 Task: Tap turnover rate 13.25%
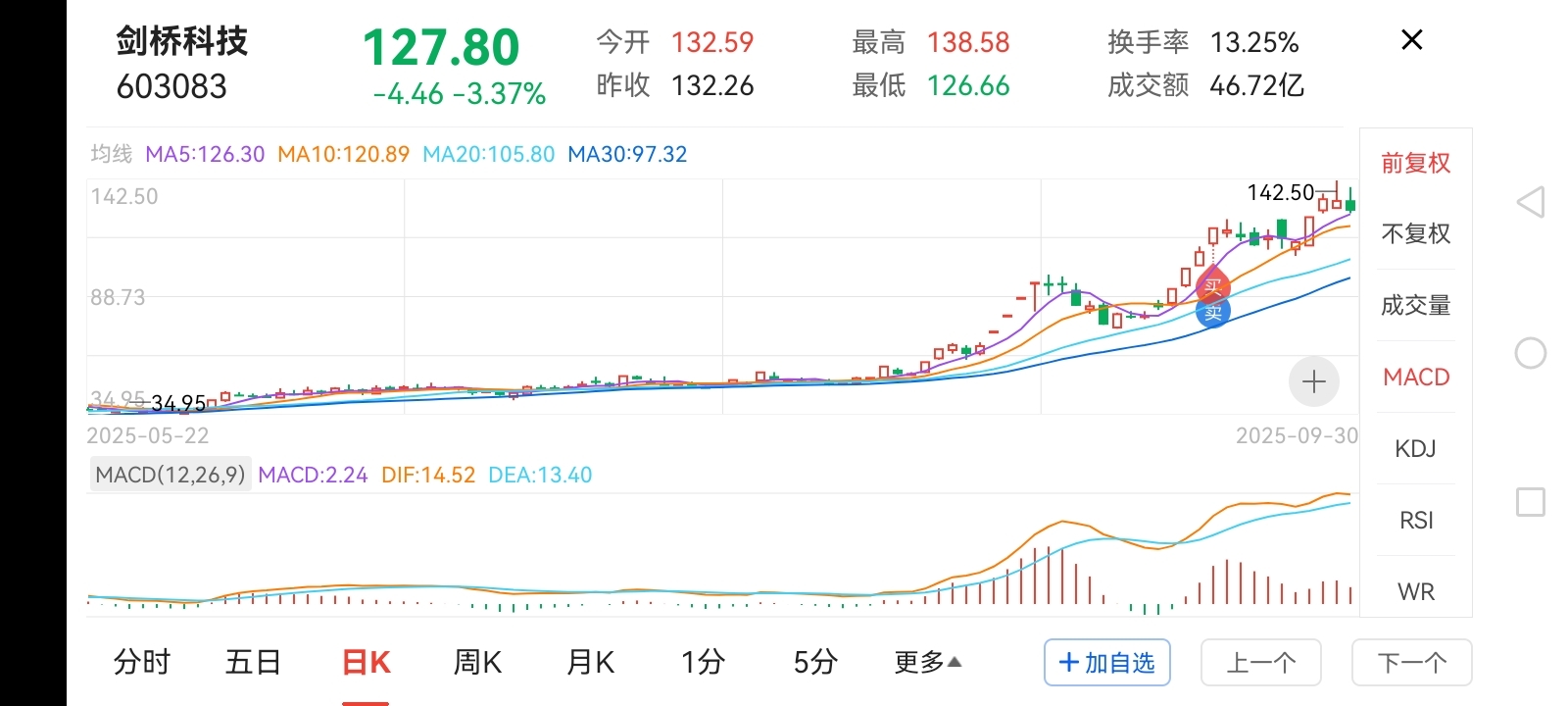click(1254, 42)
